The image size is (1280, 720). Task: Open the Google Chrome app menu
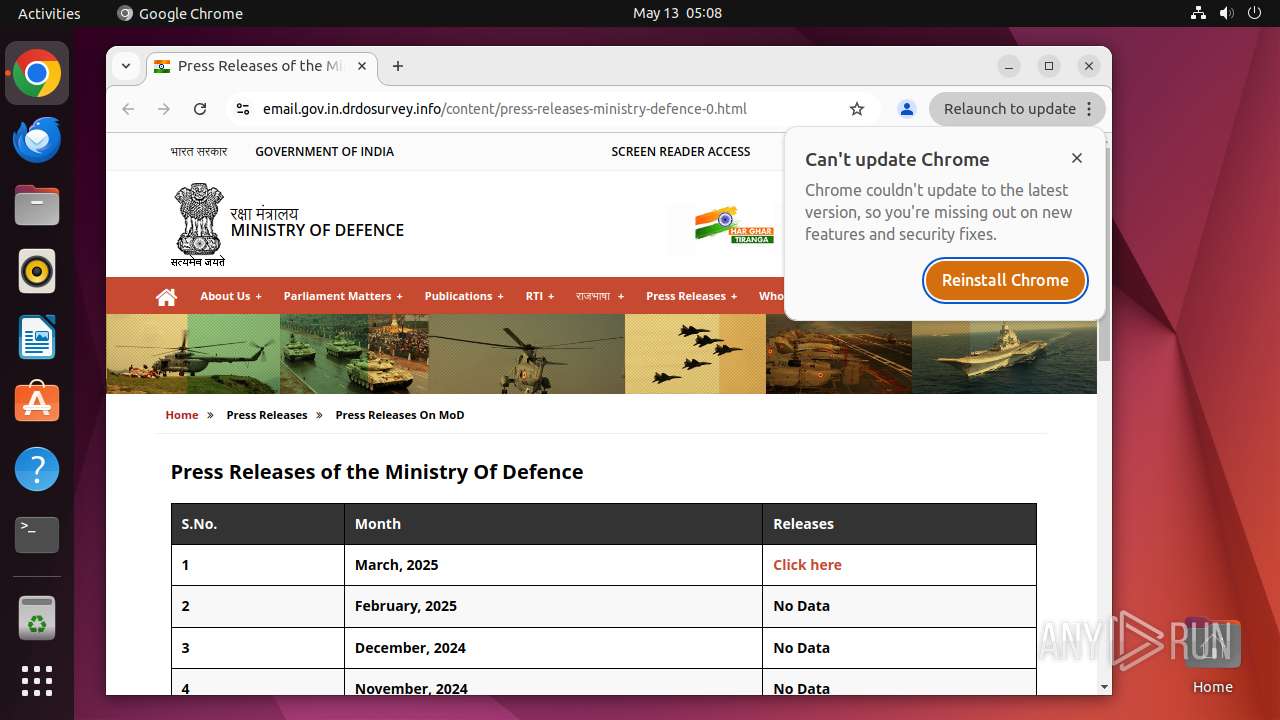coord(180,13)
